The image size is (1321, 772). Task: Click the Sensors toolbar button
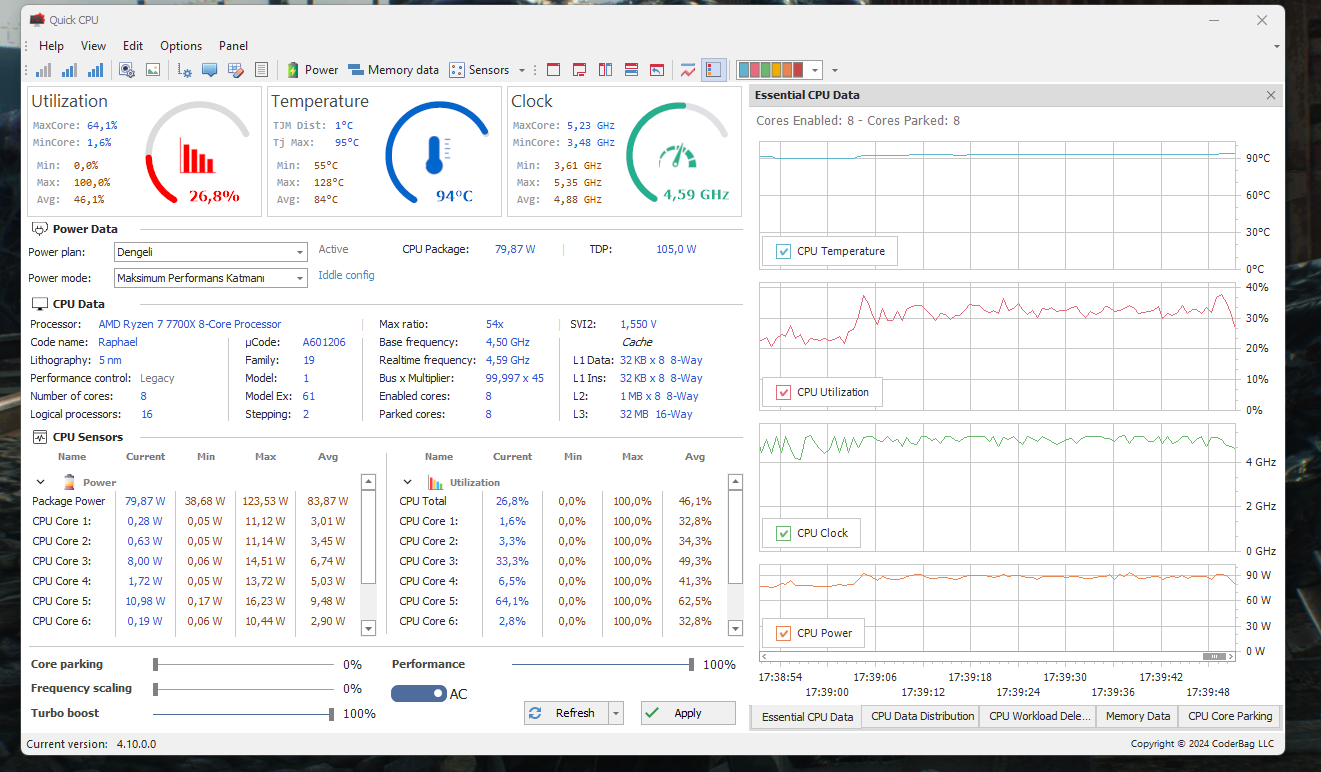pyautogui.click(x=480, y=70)
